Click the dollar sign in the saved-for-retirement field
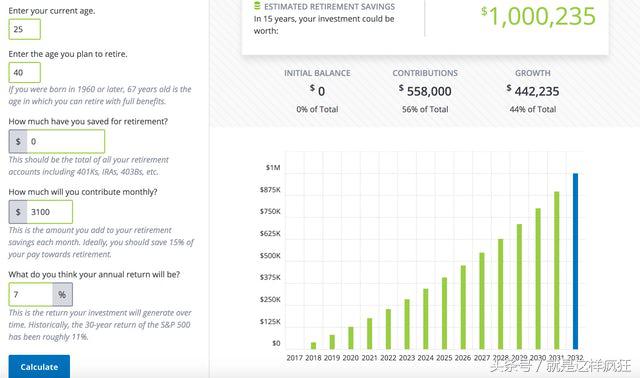Image resolution: width=640 pixels, height=378 pixels. pos(18,142)
